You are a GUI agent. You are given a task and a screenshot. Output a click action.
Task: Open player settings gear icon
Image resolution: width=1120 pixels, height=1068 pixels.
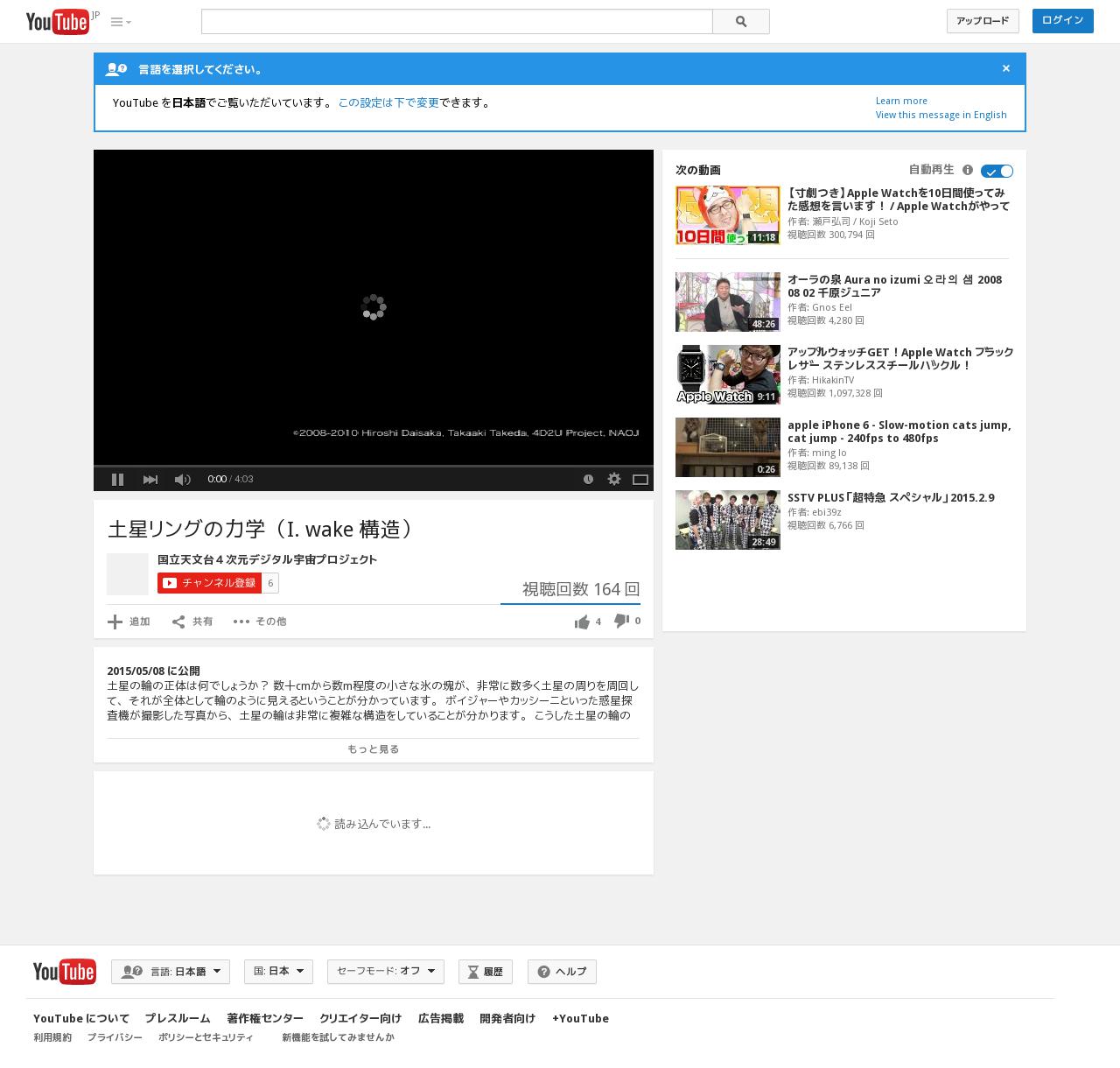614,479
